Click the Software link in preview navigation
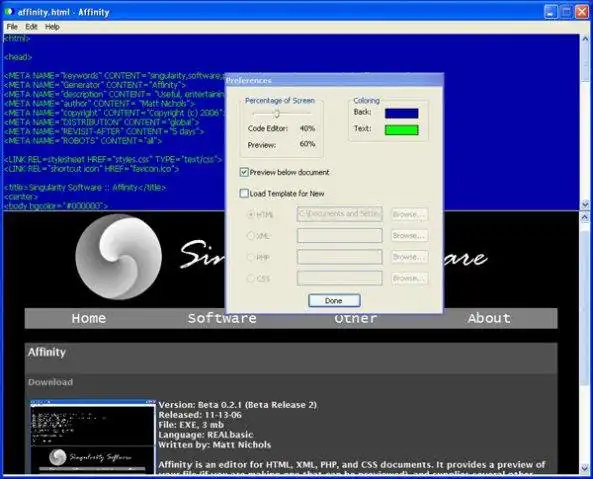This screenshot has width=593, height=479. click(x=222, y=318)
